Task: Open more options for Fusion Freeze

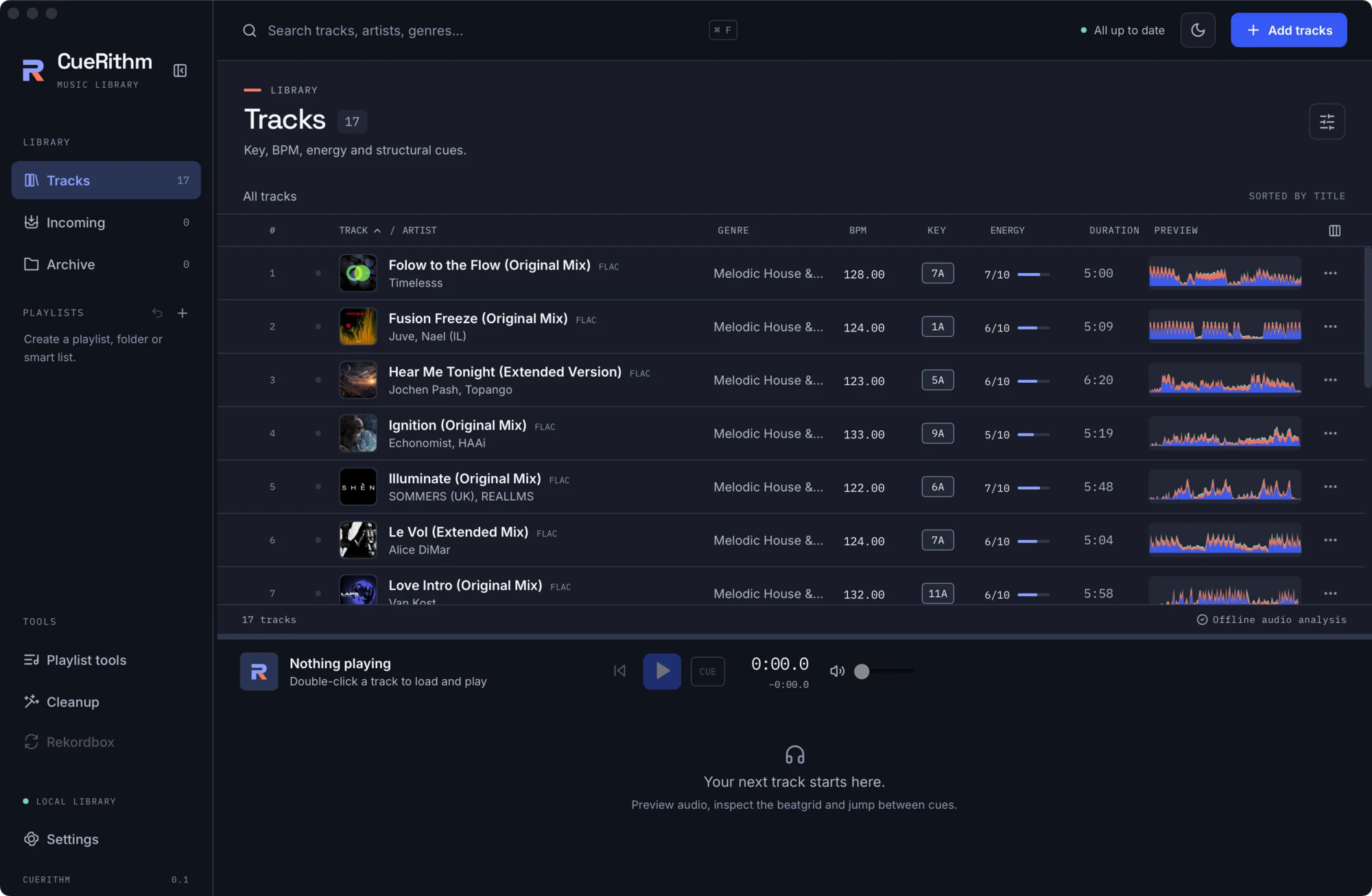Action: click(1330, 327)
